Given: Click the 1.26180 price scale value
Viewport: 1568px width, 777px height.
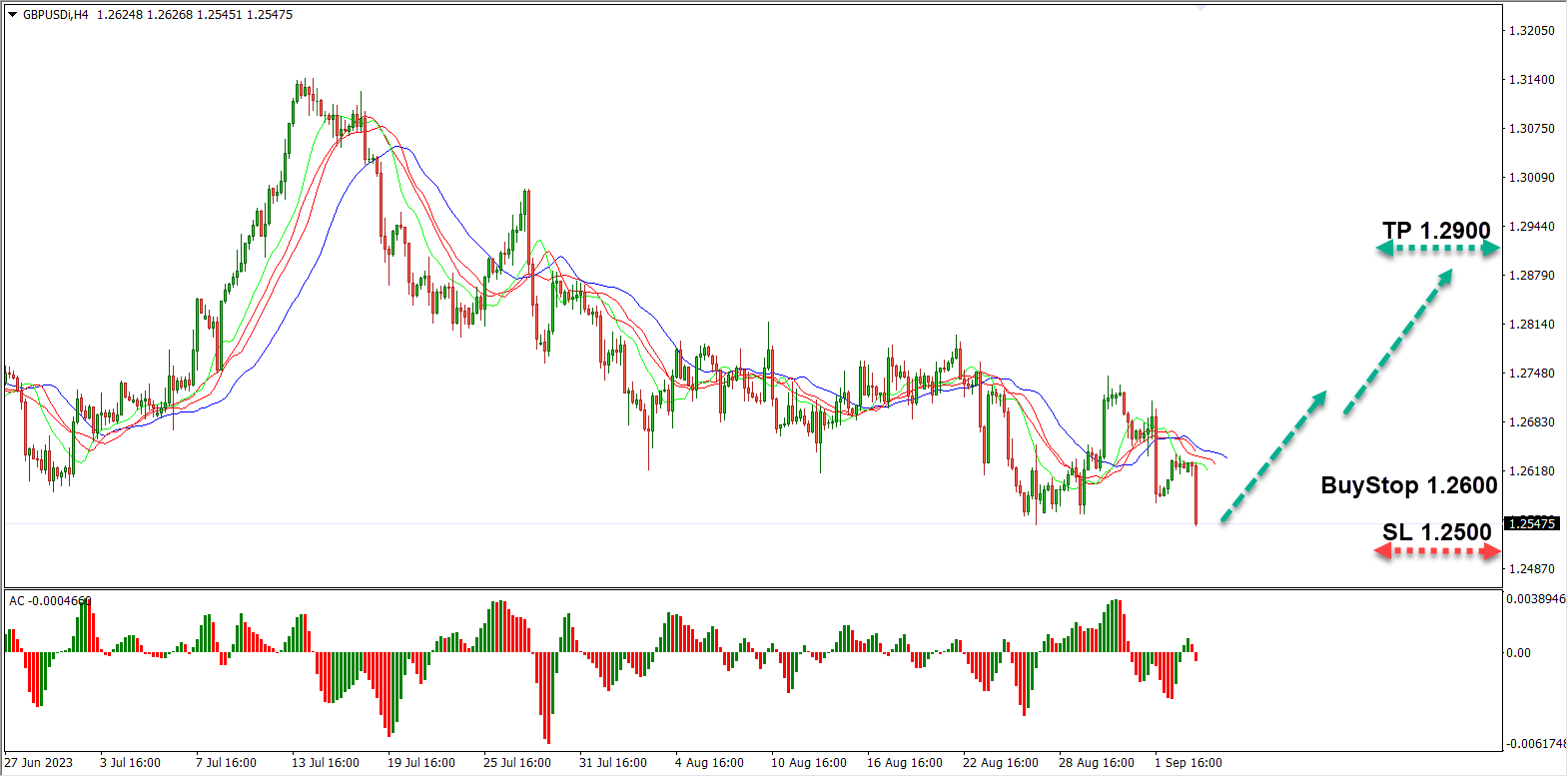Looking at the screenshot, I should click(1531, 471).
